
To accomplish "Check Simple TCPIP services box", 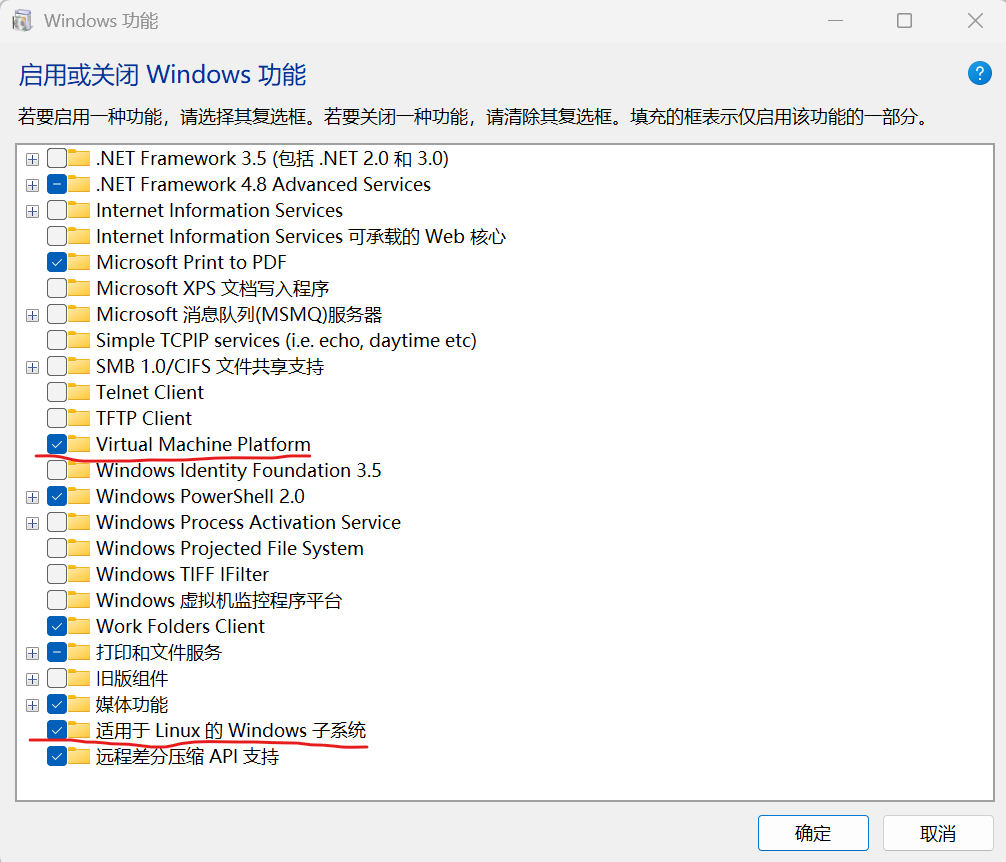I will click(x=57, y=340).
